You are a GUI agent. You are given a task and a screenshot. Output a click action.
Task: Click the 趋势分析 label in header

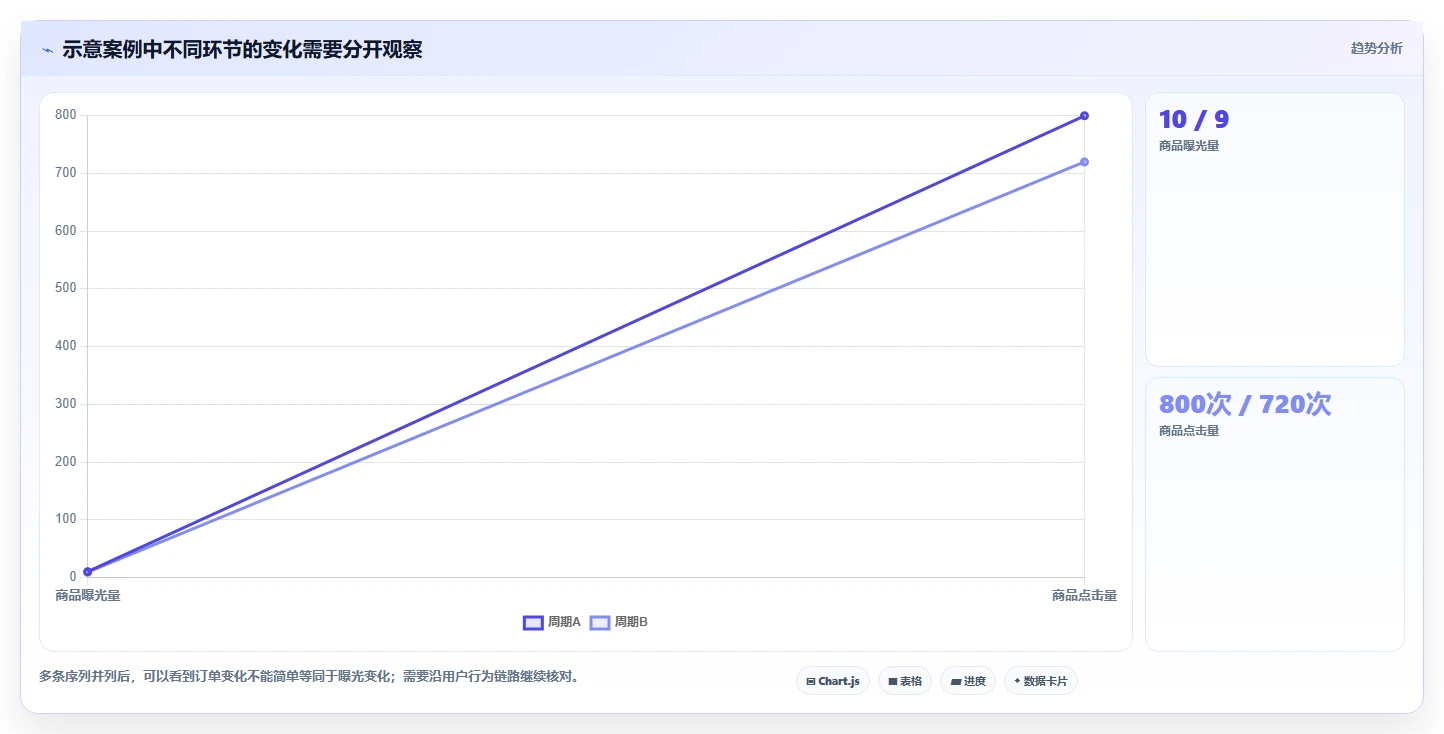[x=1376, y=48]
